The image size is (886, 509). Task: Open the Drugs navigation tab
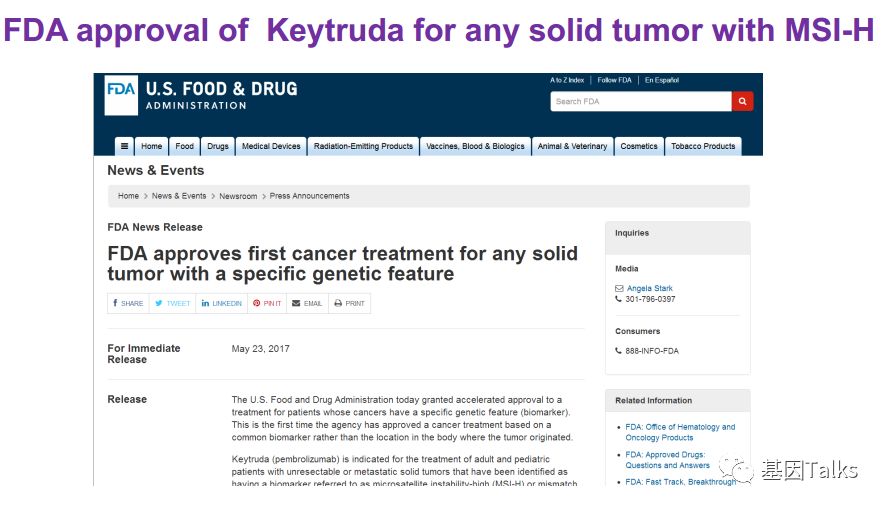(218, 146)
